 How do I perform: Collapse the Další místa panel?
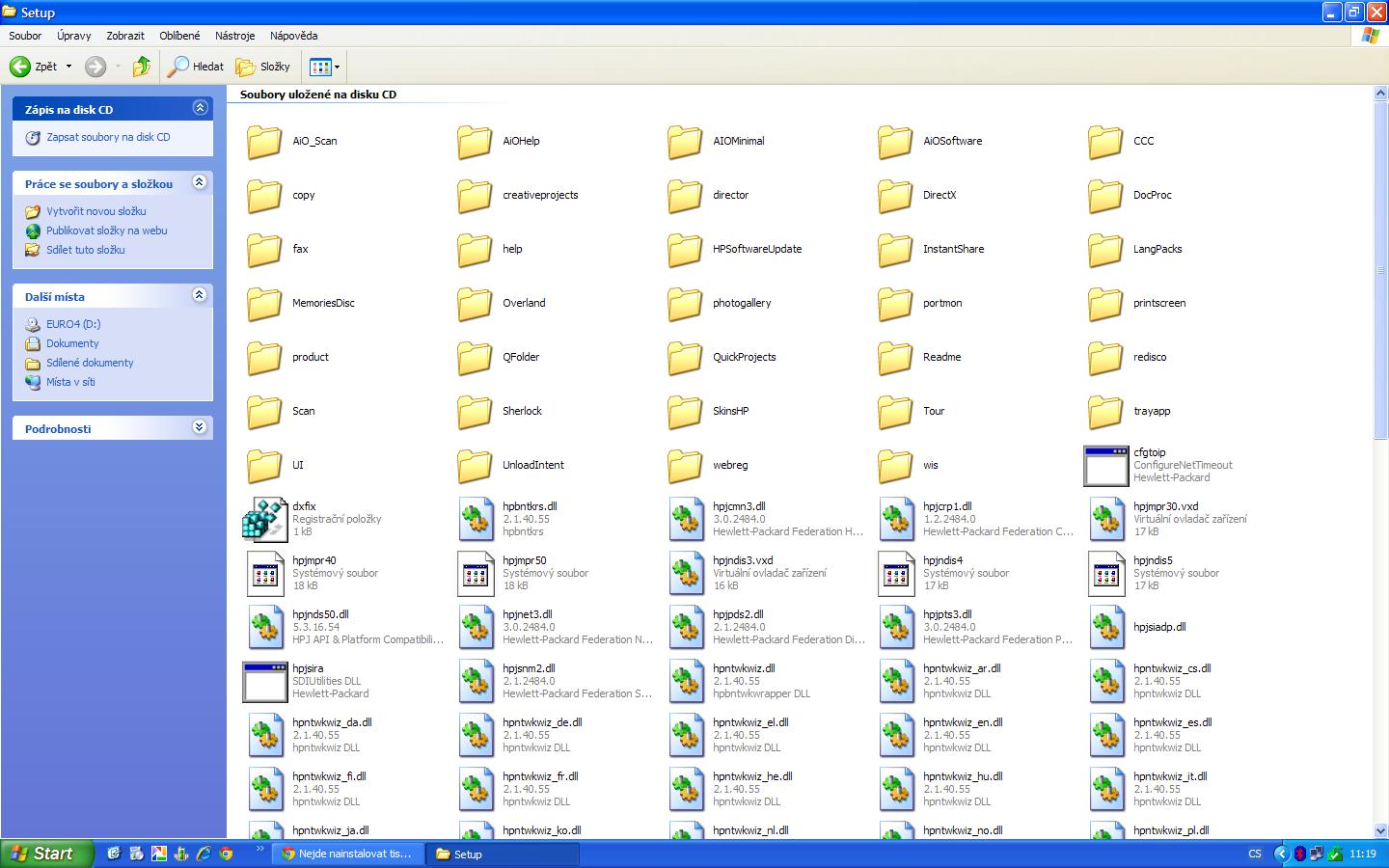click(200, 295)
